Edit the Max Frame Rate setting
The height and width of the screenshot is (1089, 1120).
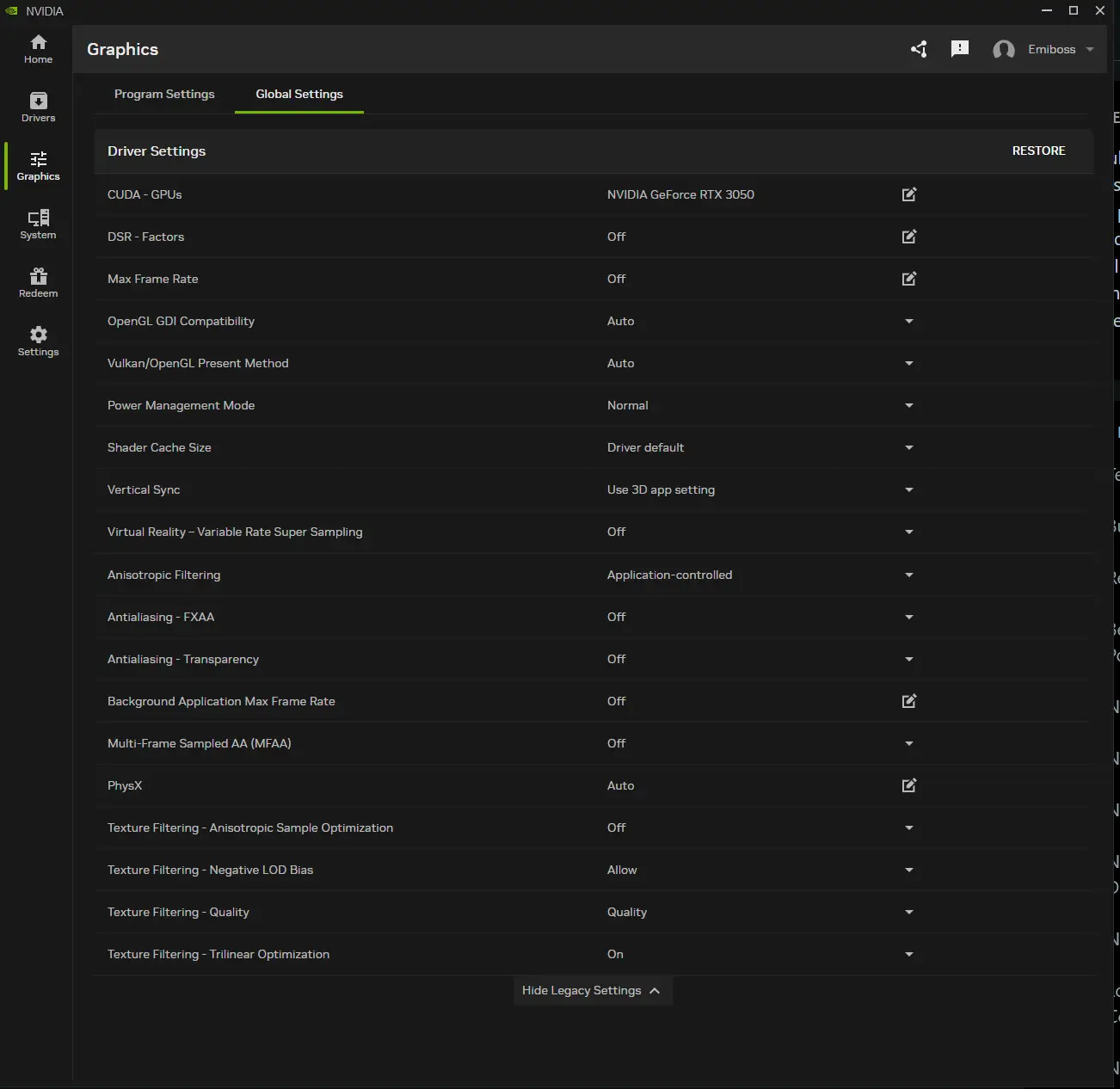pyautogui.click(x=909, y=279)
